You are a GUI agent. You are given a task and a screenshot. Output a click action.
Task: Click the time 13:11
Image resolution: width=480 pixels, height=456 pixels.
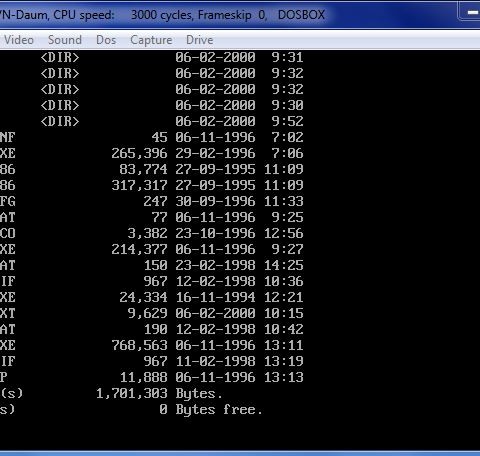tap(284, 345)
